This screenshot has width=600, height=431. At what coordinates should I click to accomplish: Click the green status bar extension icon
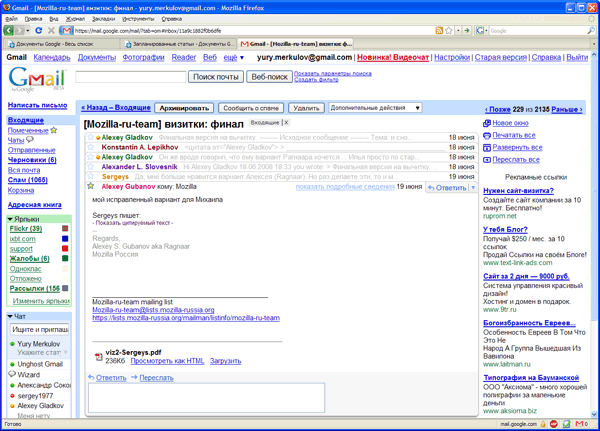(x=567, y=424)
